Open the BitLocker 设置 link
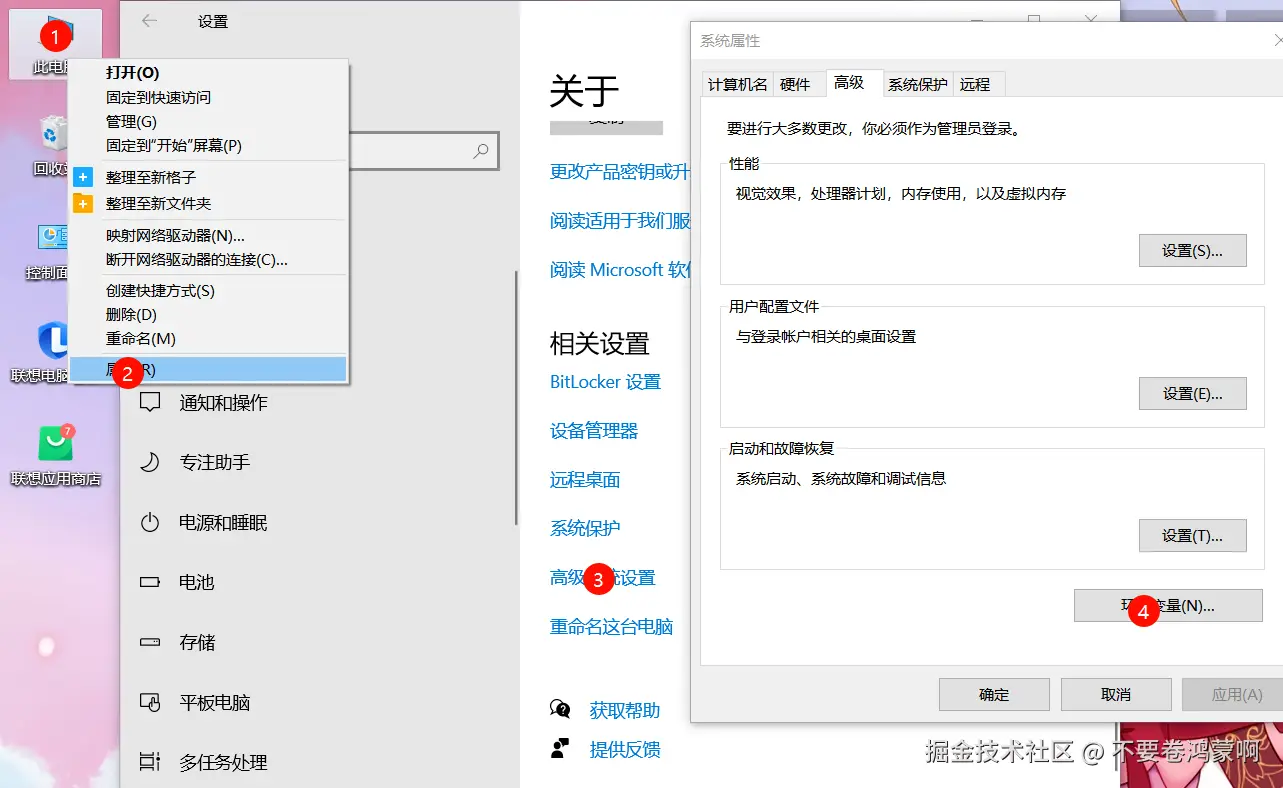Image resolution: width=1283 pixels, height=788 pixels. click(x=605, y=382)
